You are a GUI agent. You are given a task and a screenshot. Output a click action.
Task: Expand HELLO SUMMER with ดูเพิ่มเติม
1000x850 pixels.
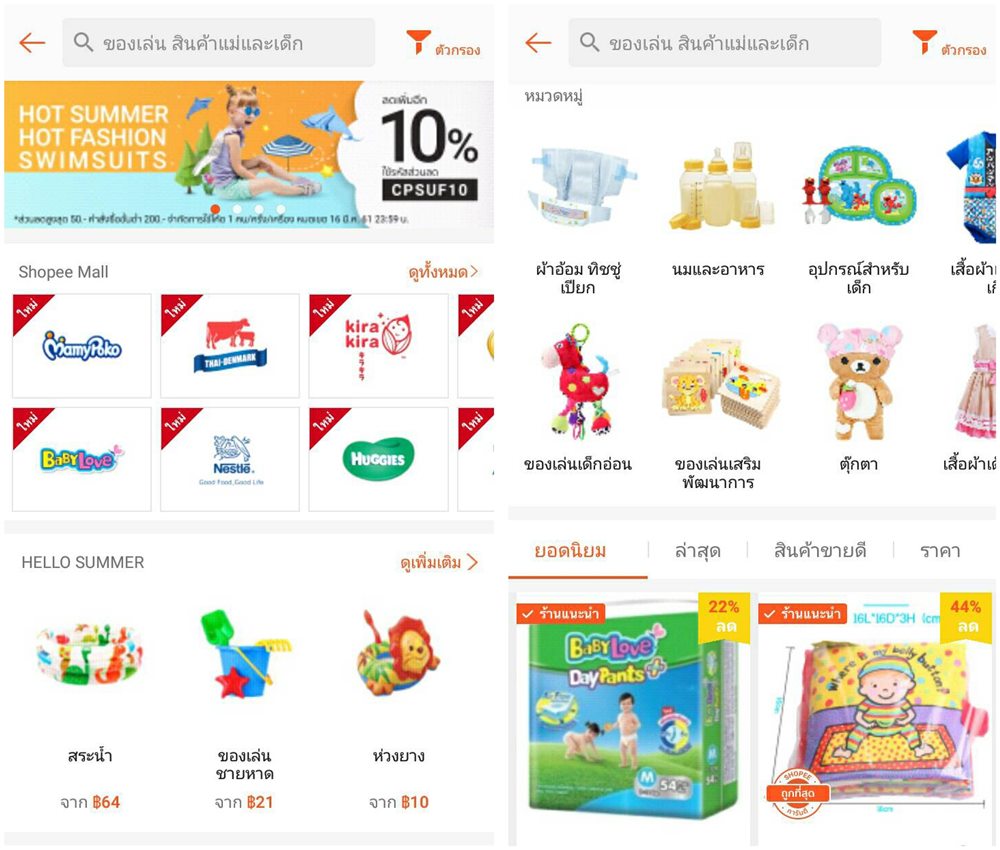click(x=438, y=562)
